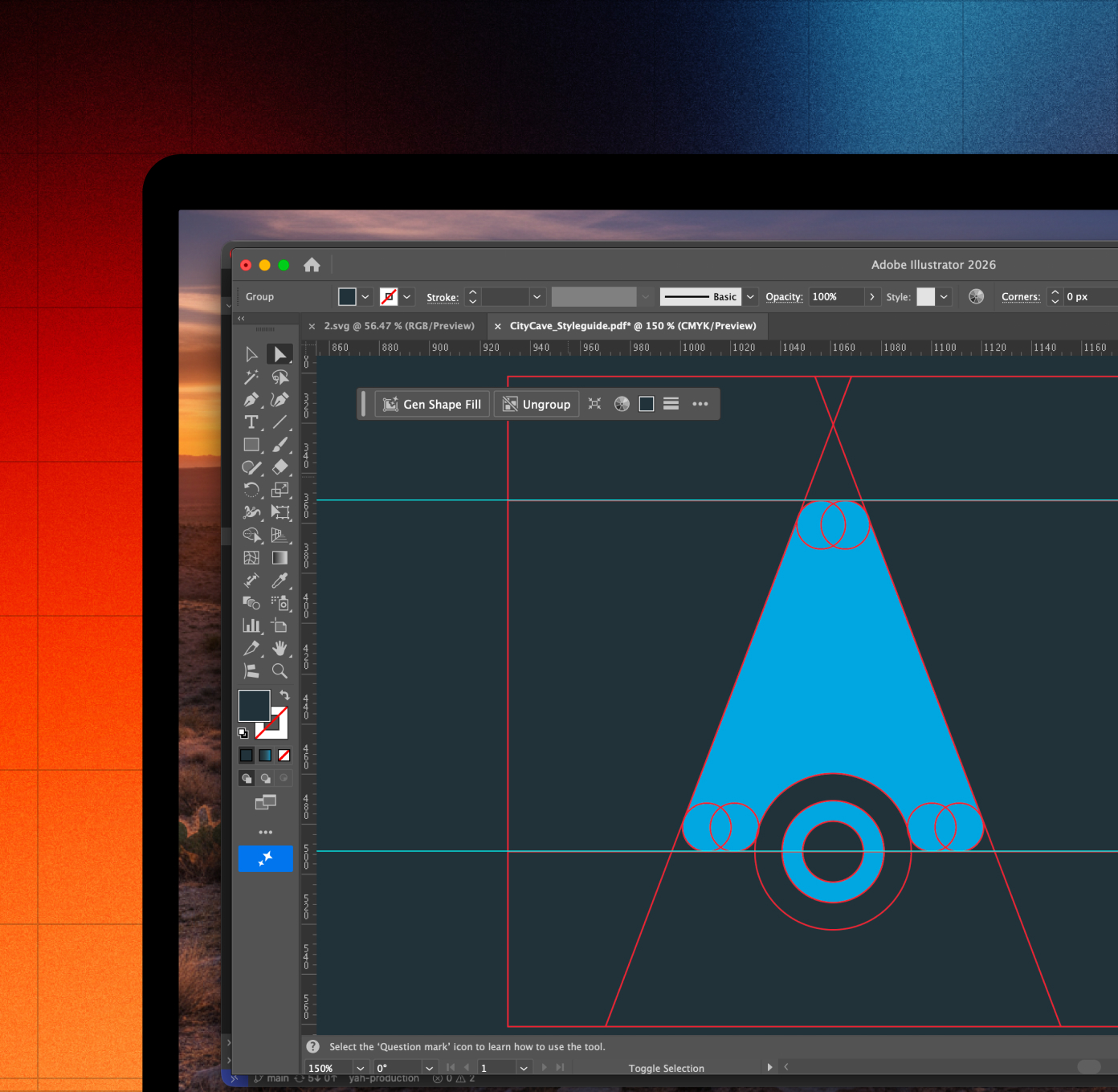Click the Ungroup button
The width and height of the screenshot is (1118, 1092).
pos(537,404)
